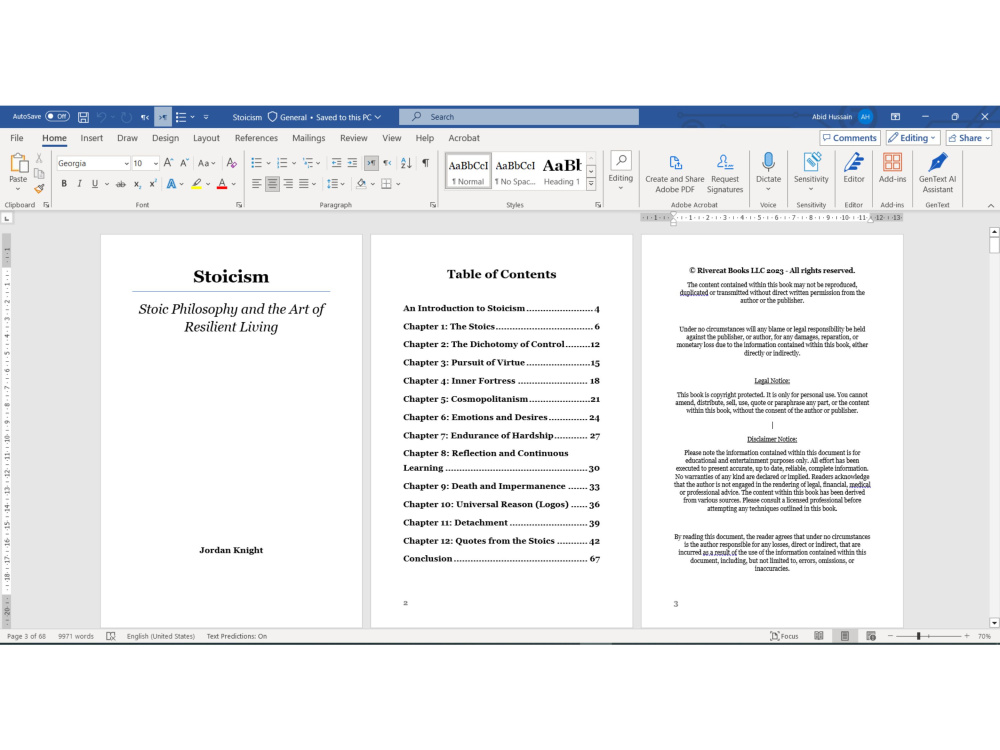Click the vertical scrollbar down arrow
Viewport: 1000px width, 750px height.
tap(994, 622)
